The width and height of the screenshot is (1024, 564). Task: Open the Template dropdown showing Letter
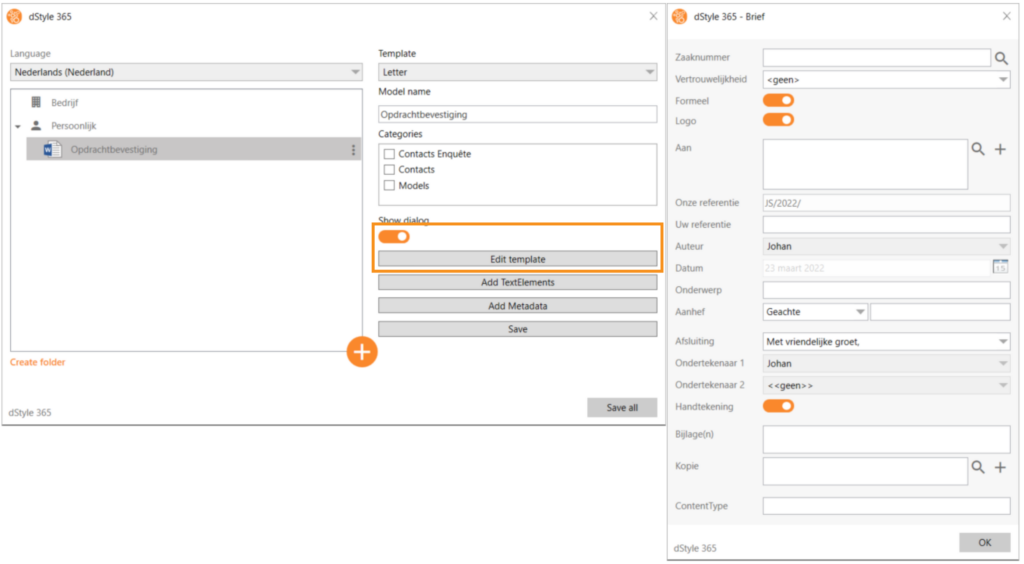click(517, 72)
